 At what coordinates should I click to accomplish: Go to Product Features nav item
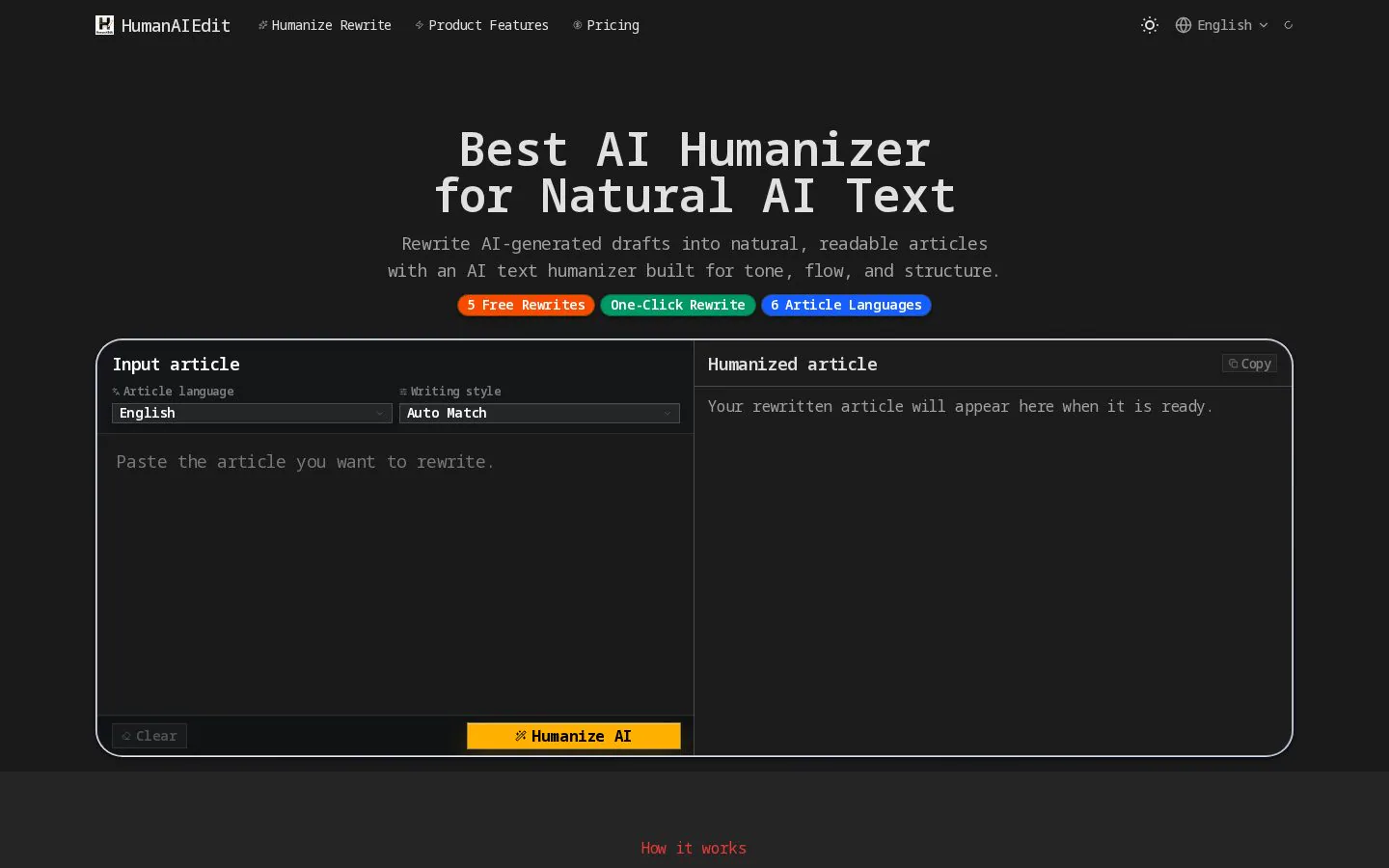click(481, 25)
